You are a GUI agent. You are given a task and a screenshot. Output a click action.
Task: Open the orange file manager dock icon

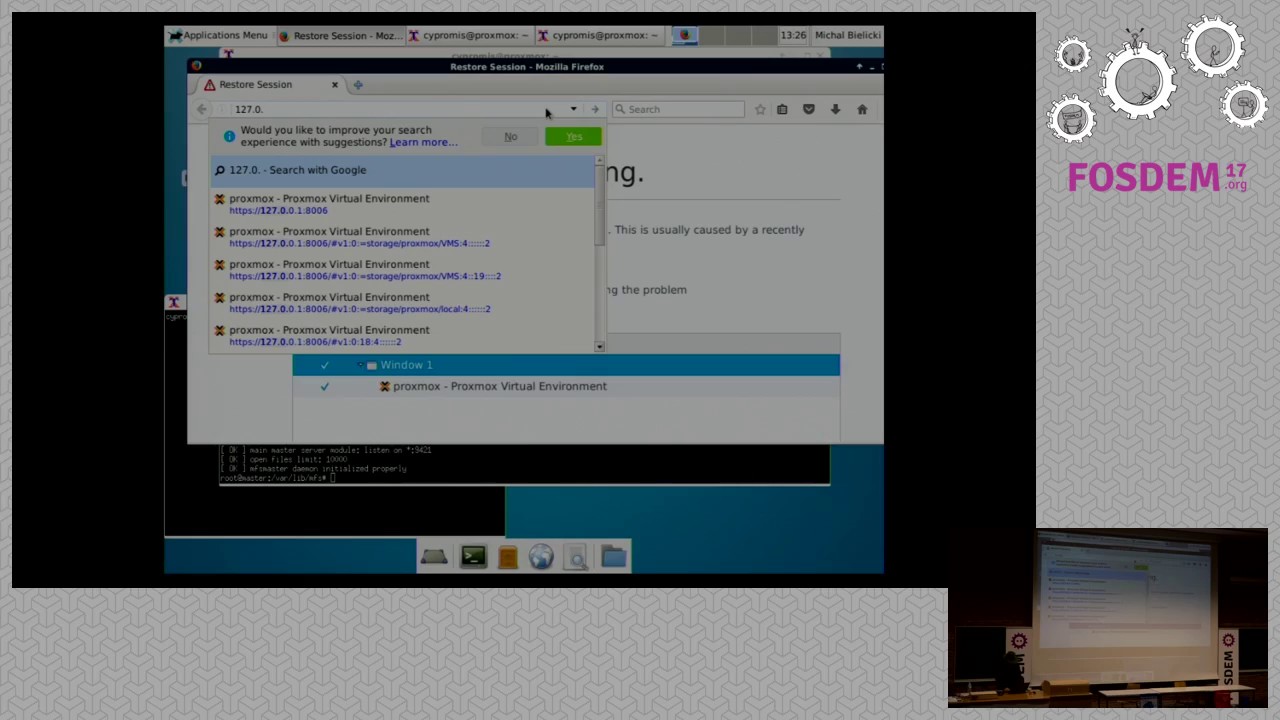507,557
